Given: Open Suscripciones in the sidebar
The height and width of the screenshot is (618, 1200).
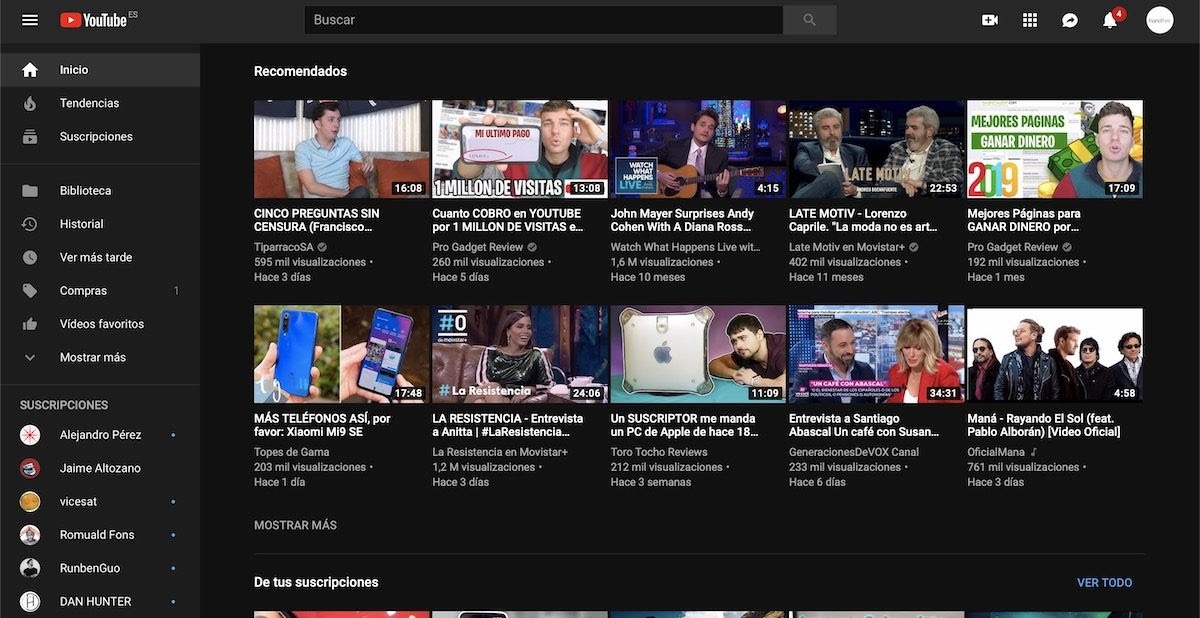Looking at the screenshot, I should click(100, 137).
